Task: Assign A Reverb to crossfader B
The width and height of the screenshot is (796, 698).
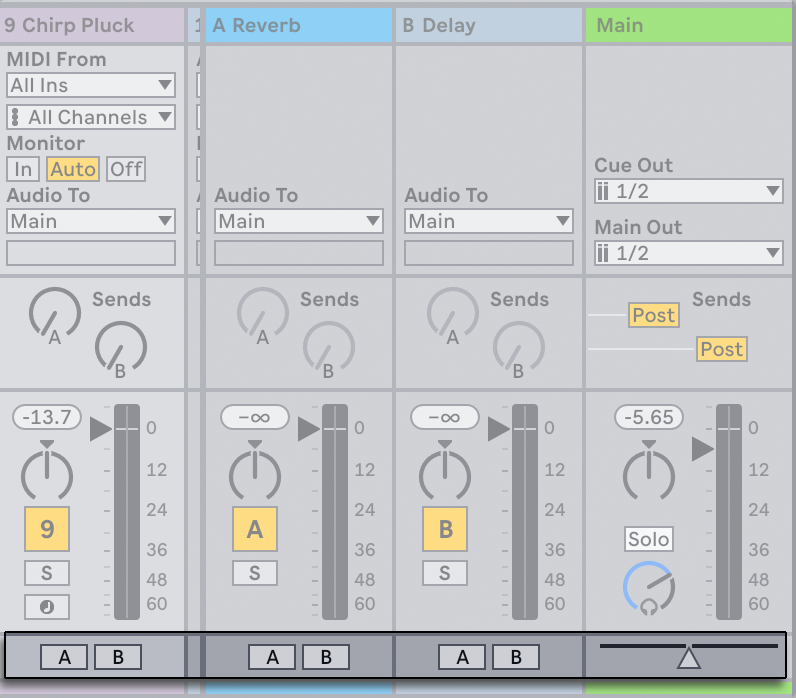Action: pos(326,657)
